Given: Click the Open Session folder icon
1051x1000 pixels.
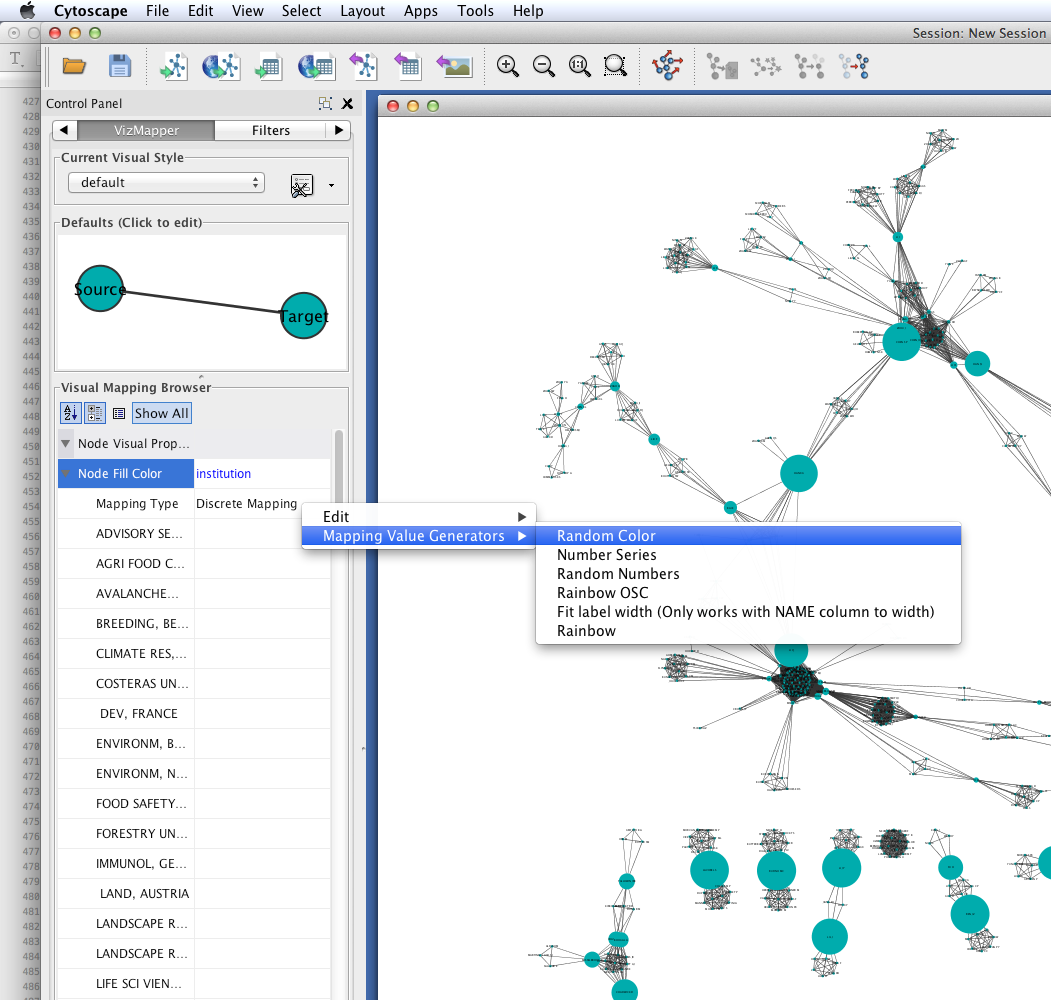Looking at the screenshot, I should pyautogui.click(x=74, y=66).
